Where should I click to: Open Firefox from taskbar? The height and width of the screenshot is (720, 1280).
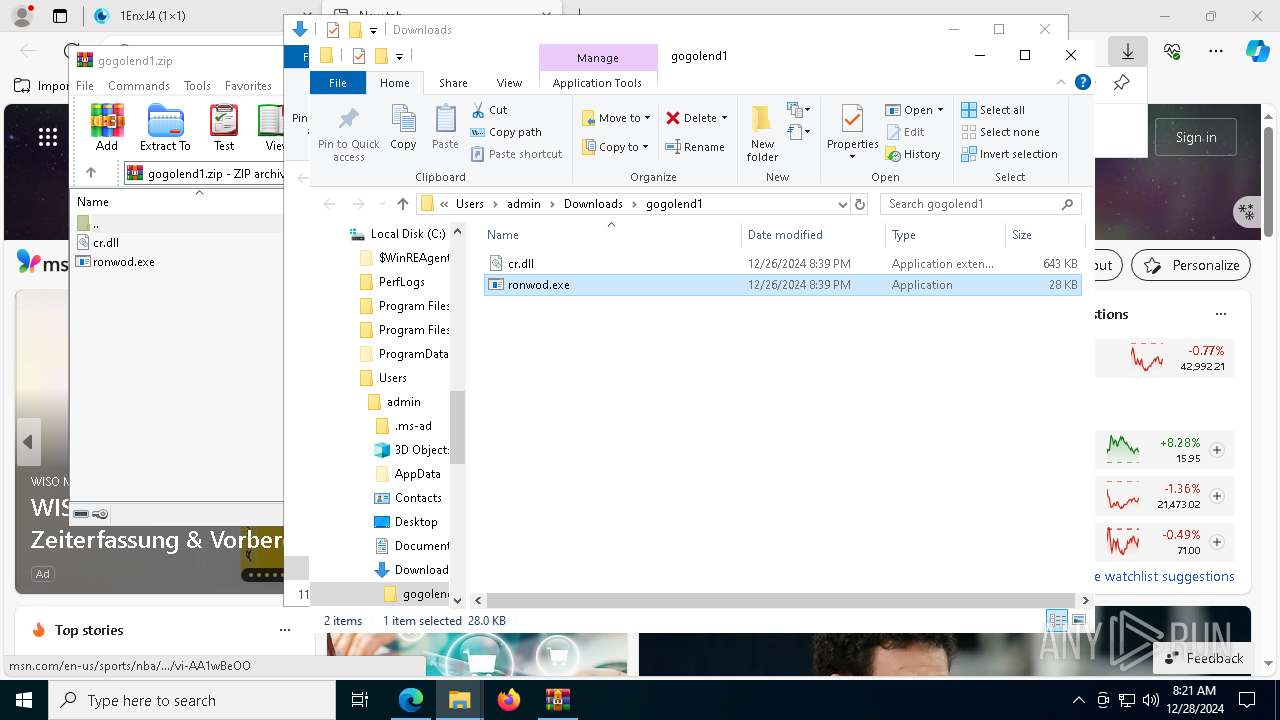(509, 700)
